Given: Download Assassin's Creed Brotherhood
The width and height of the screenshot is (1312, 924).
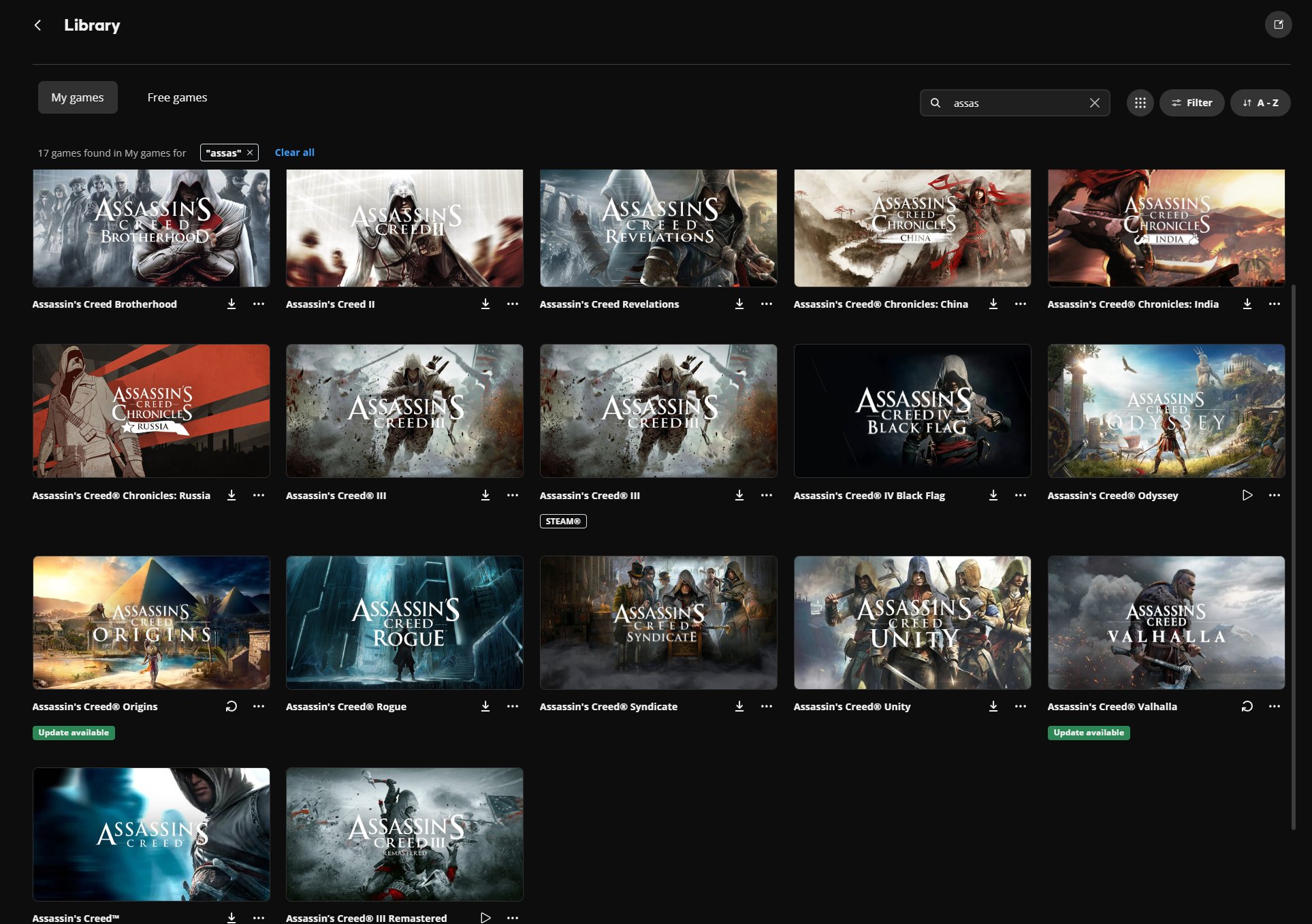Looking at the screenshot, I should [x=231, y=304].
